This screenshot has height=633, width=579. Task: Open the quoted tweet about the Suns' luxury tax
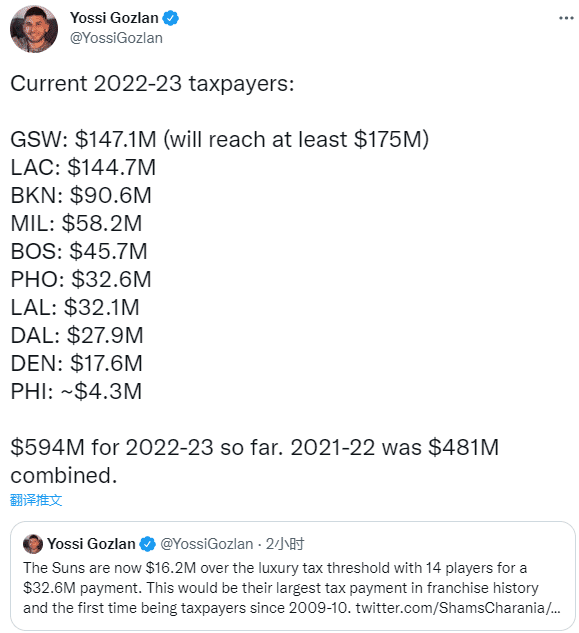tap(293, 576)
